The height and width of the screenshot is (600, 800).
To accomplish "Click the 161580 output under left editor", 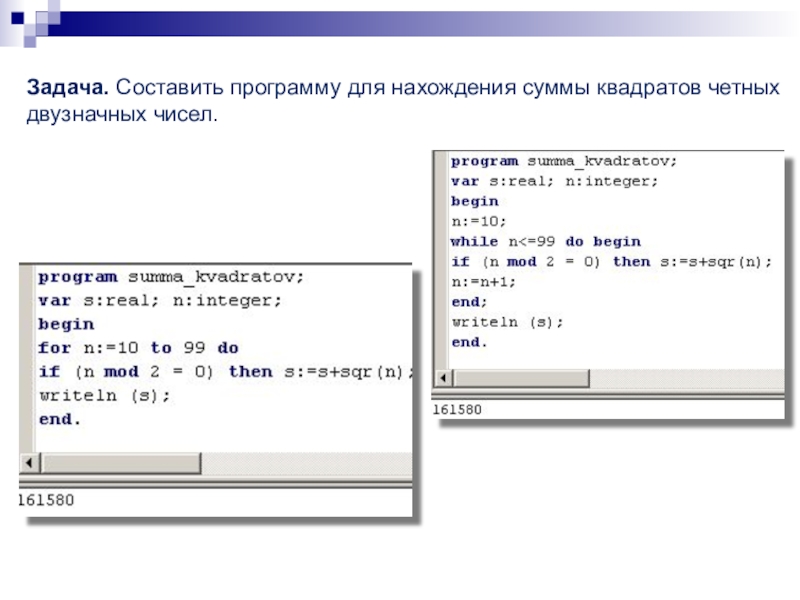I will (x=46, y=500).
